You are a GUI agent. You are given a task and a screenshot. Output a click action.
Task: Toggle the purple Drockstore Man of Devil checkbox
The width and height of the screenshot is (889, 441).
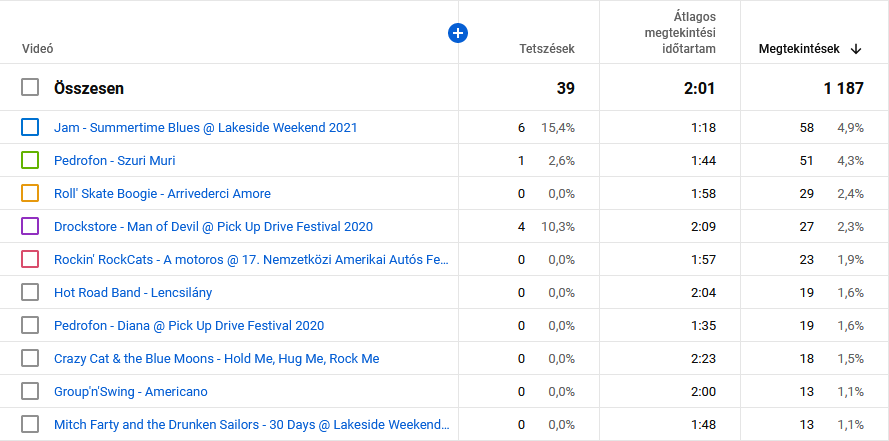pyautogui.click(x=30, y=226)
